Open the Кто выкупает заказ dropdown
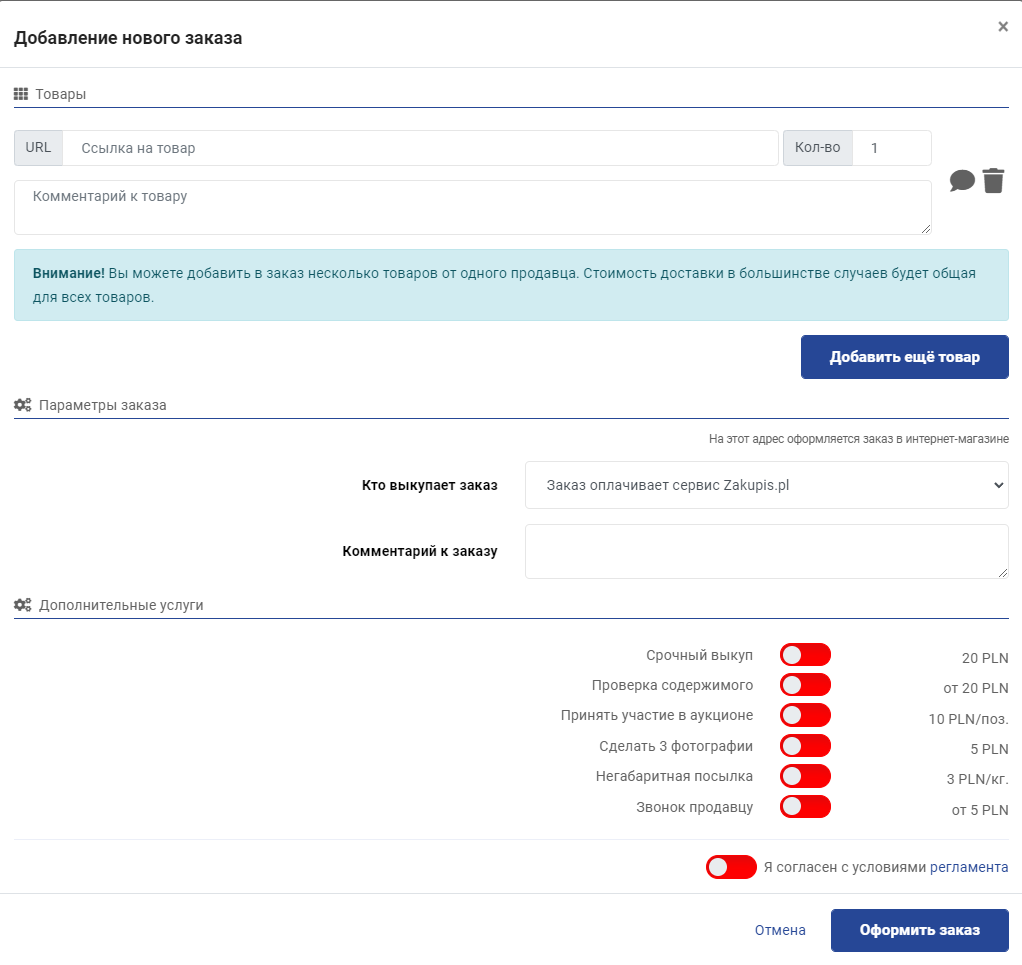The width and height of the screenshot is (1022, 965). click(x=766, y=485)
